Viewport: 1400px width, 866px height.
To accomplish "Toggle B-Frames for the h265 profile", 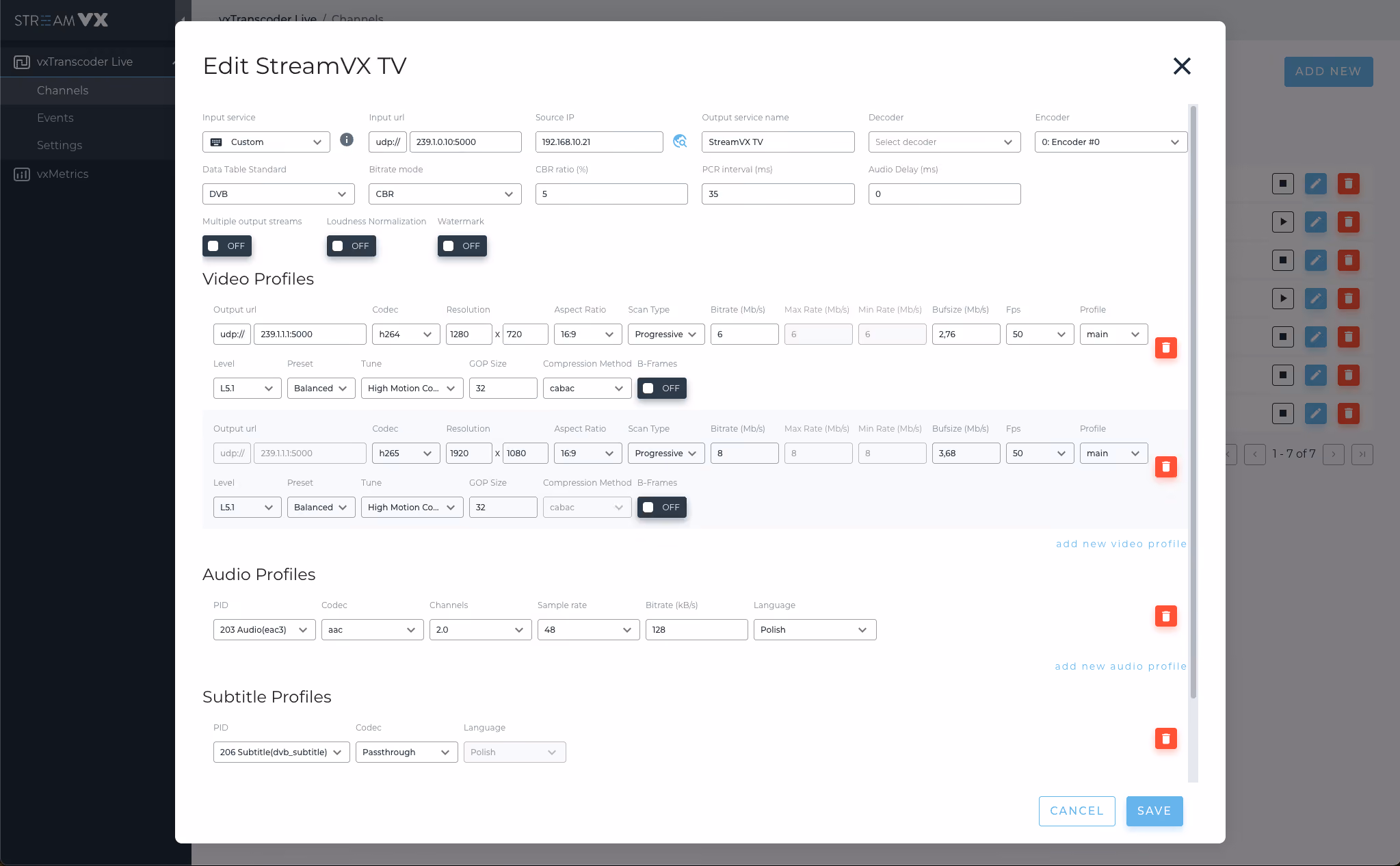I will pos(662,507).
